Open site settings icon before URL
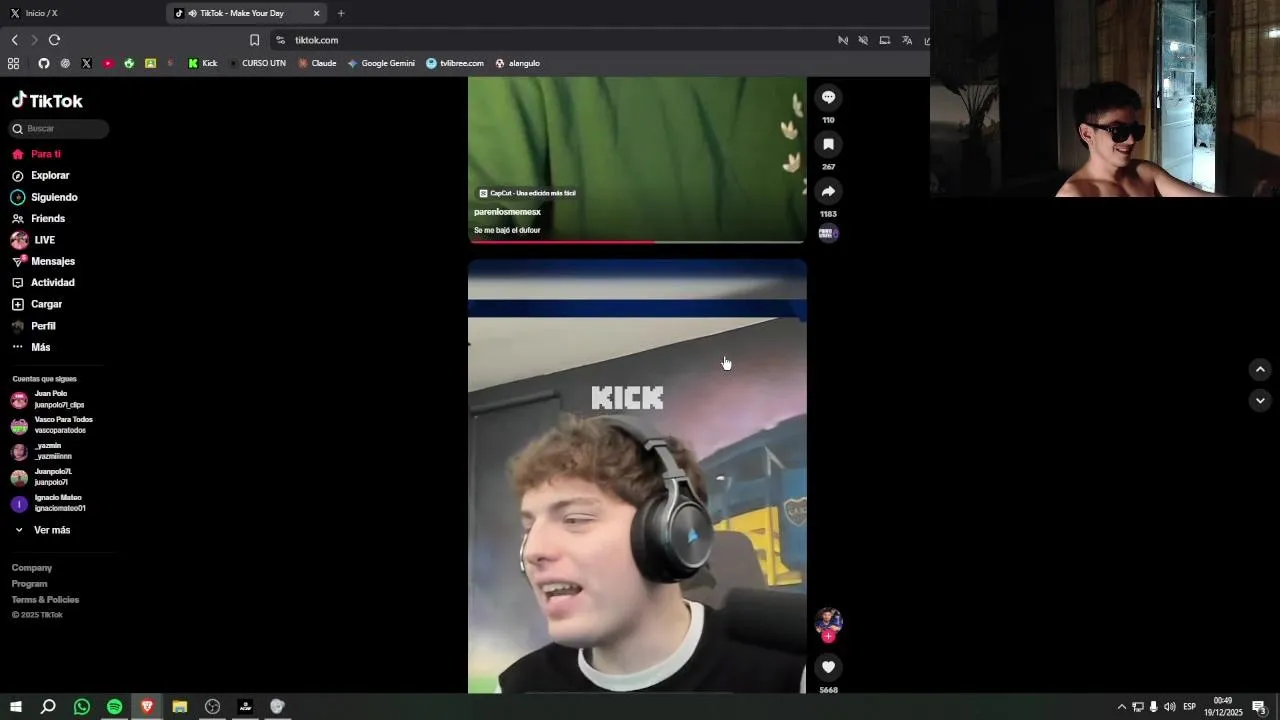The image size is (1280, 720). coord(280,40)
